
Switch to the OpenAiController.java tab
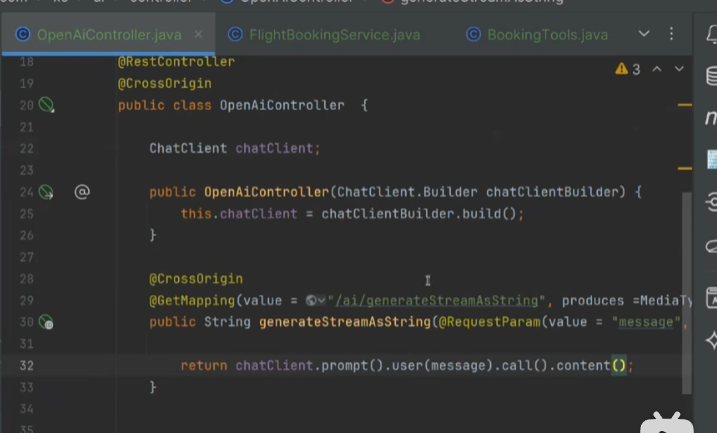coord(109,35)
